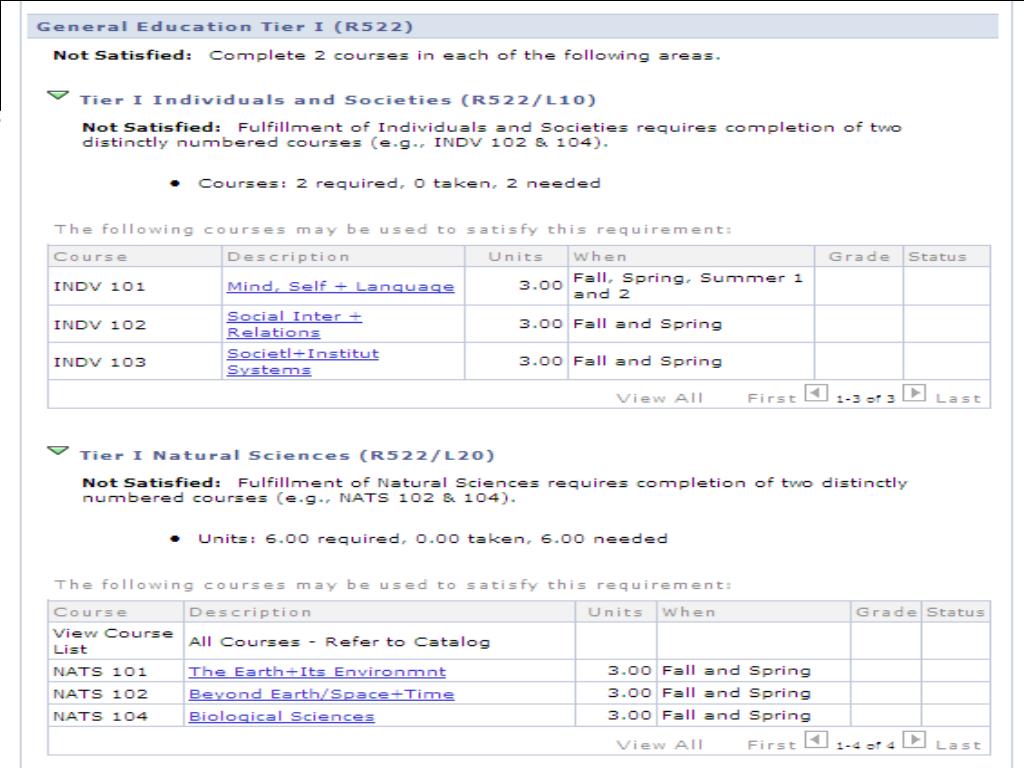
Task: Click the Status column header in NATS table
Action: click(955, 612)
